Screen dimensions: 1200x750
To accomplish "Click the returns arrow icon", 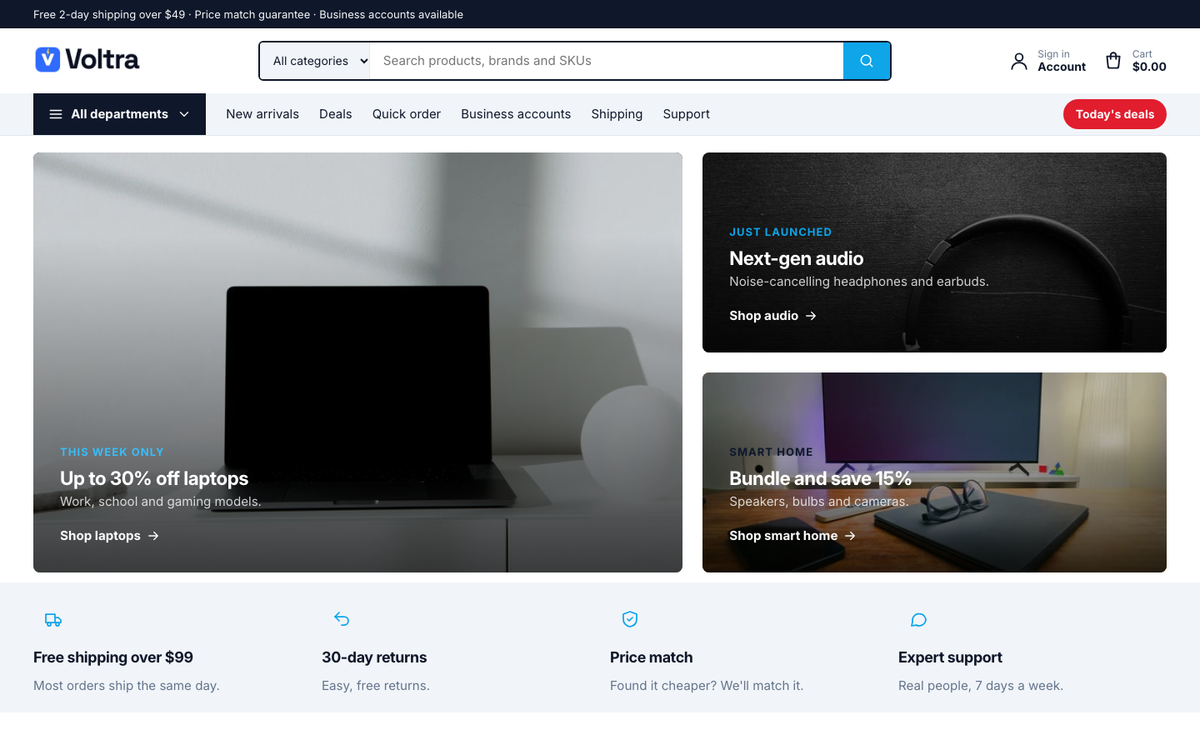I will [341, 620].
